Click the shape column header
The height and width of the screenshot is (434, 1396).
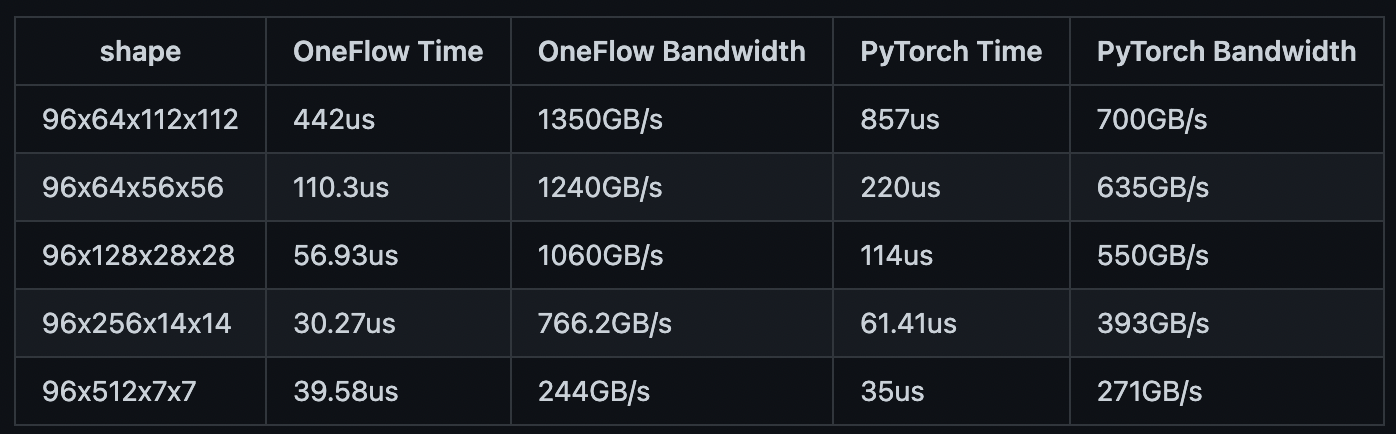tap(140, 52)
